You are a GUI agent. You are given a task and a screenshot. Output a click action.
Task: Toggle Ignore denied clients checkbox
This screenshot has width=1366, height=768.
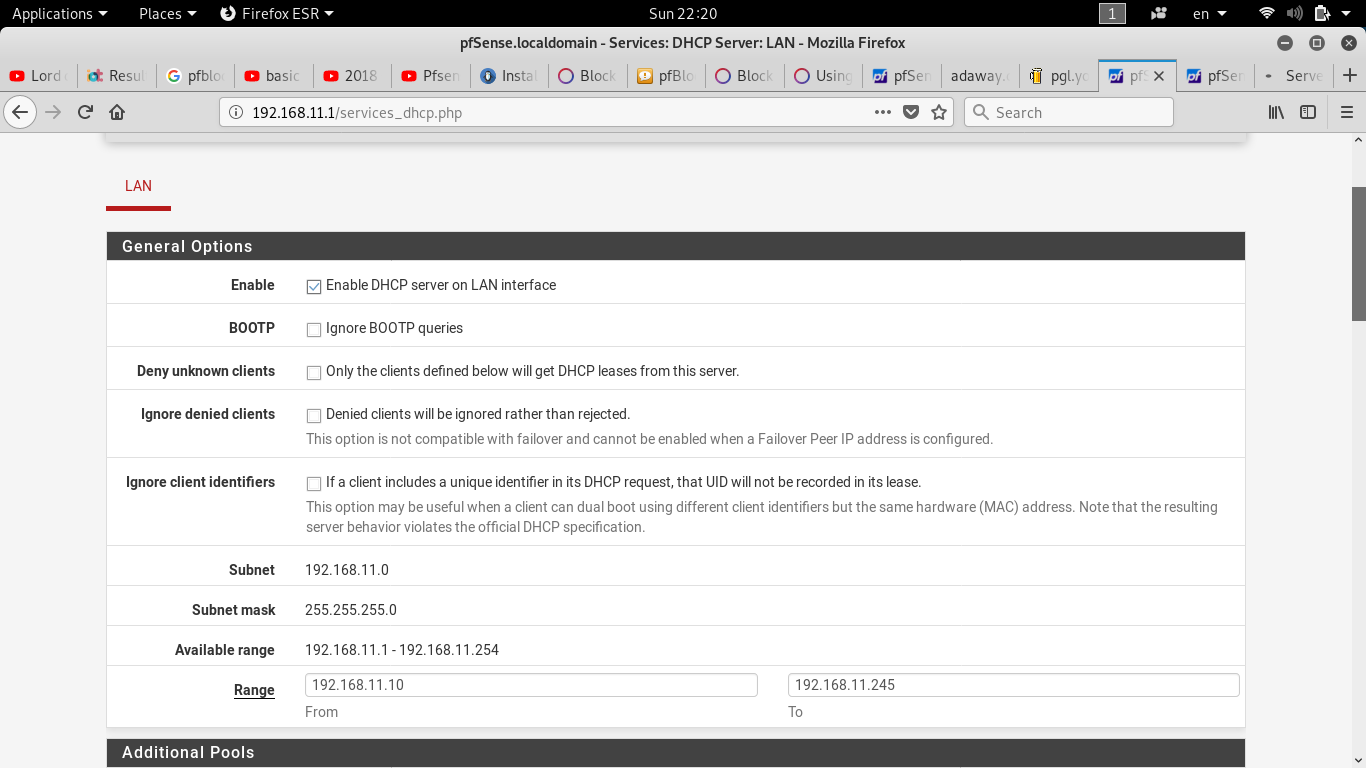point(314,415)
